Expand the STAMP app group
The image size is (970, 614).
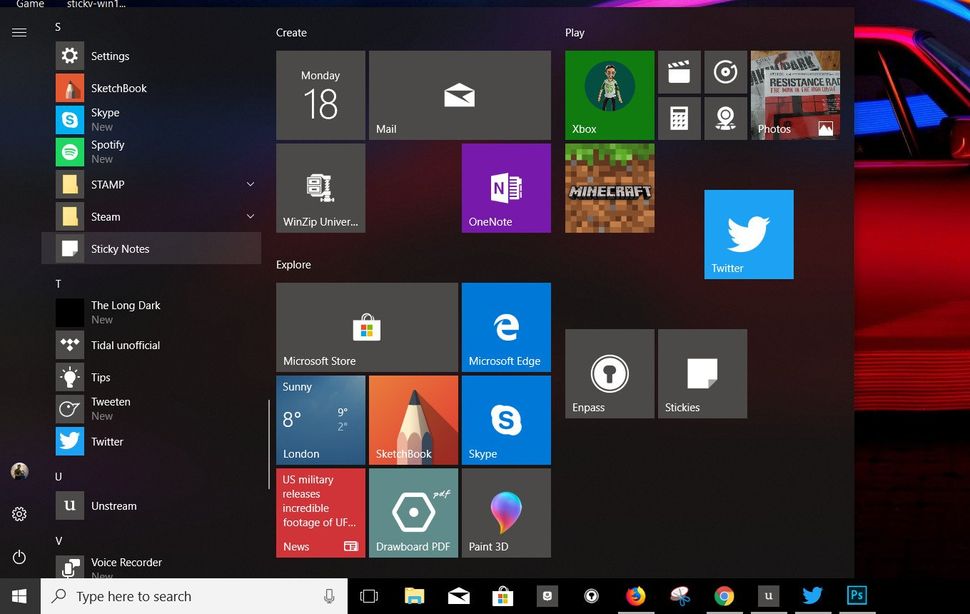tap(250, 184)
